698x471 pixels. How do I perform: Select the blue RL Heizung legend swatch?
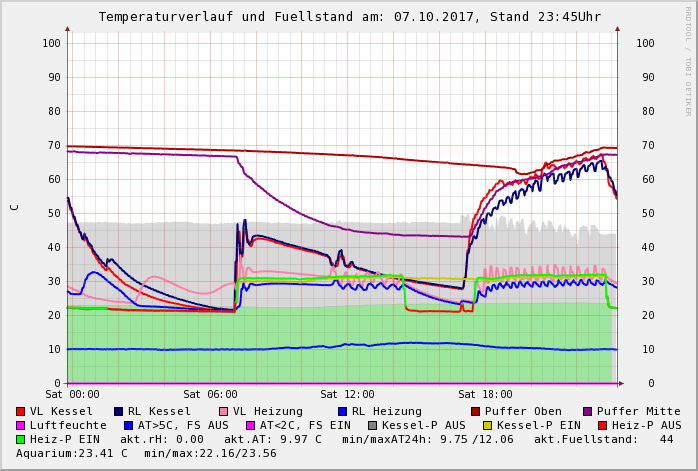pos(342,411)
